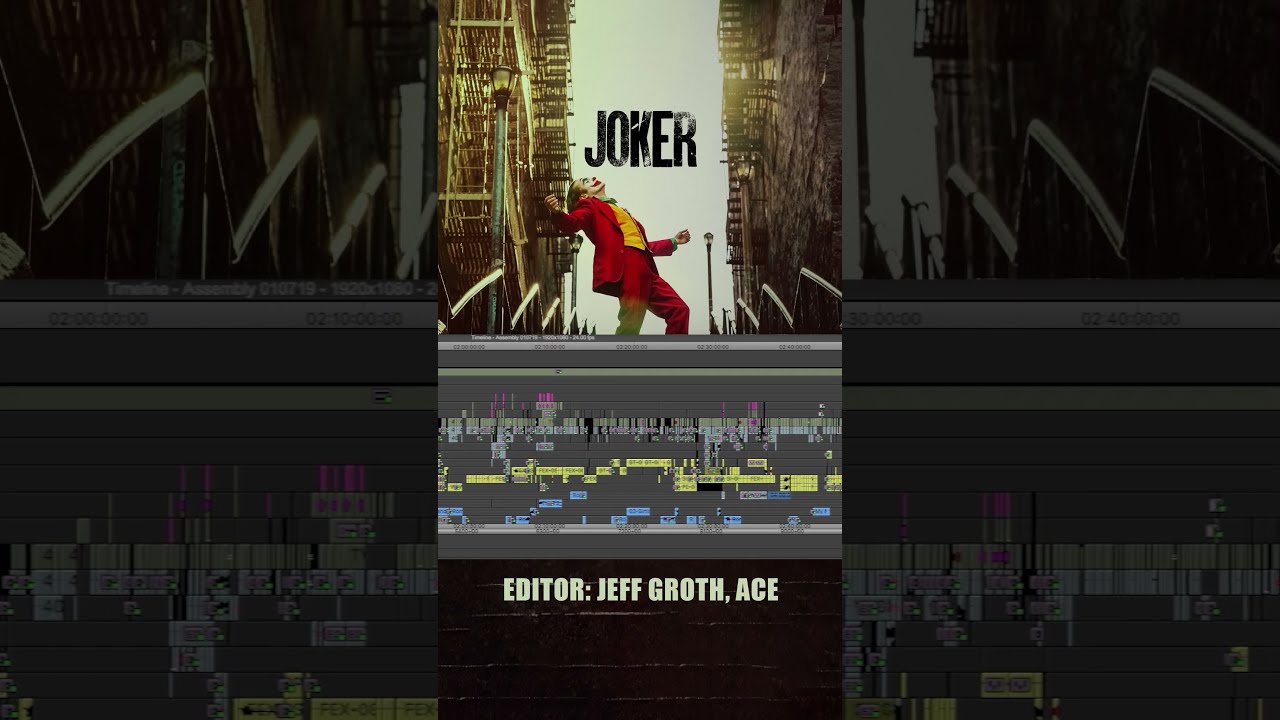This screenshot has height=720, width=1280.
Task: Select the black clip within the yellow track
Action: pos(710,487)
